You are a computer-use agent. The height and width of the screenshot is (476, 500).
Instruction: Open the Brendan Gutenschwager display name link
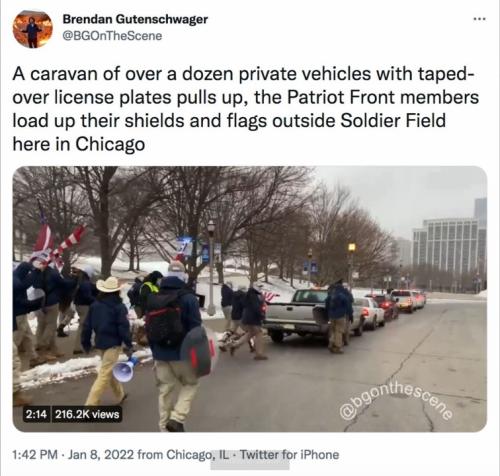135,19
